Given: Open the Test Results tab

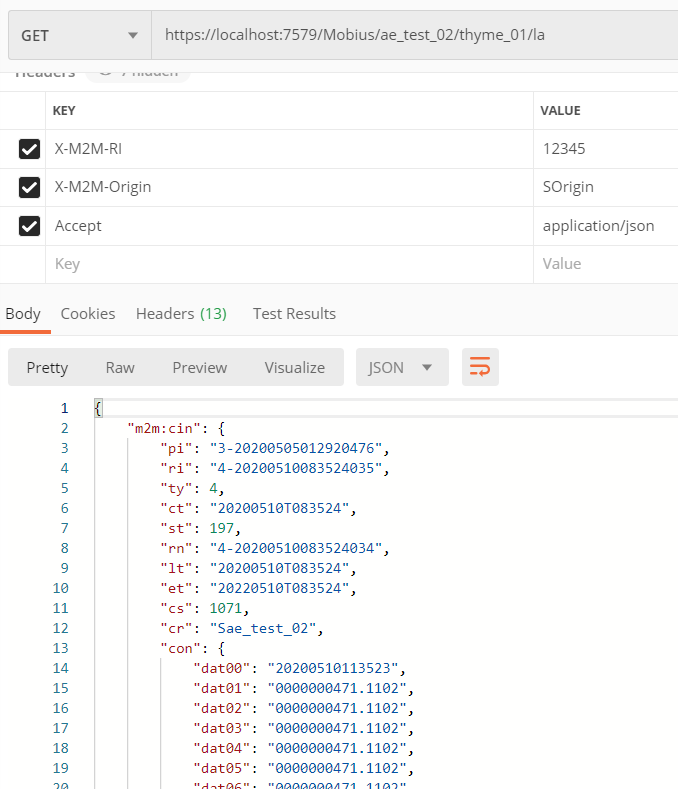Looking at the screenshot, I should coord(294,313).
